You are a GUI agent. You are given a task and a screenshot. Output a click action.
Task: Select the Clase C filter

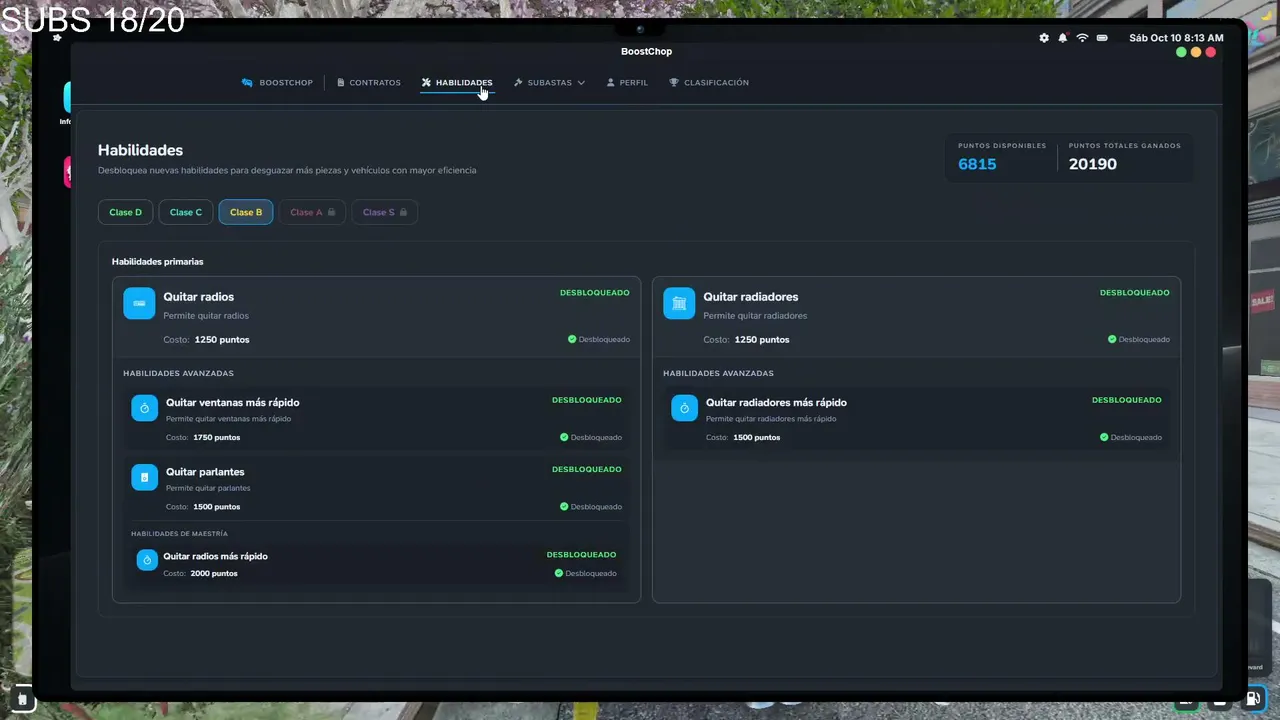(185, 212)
